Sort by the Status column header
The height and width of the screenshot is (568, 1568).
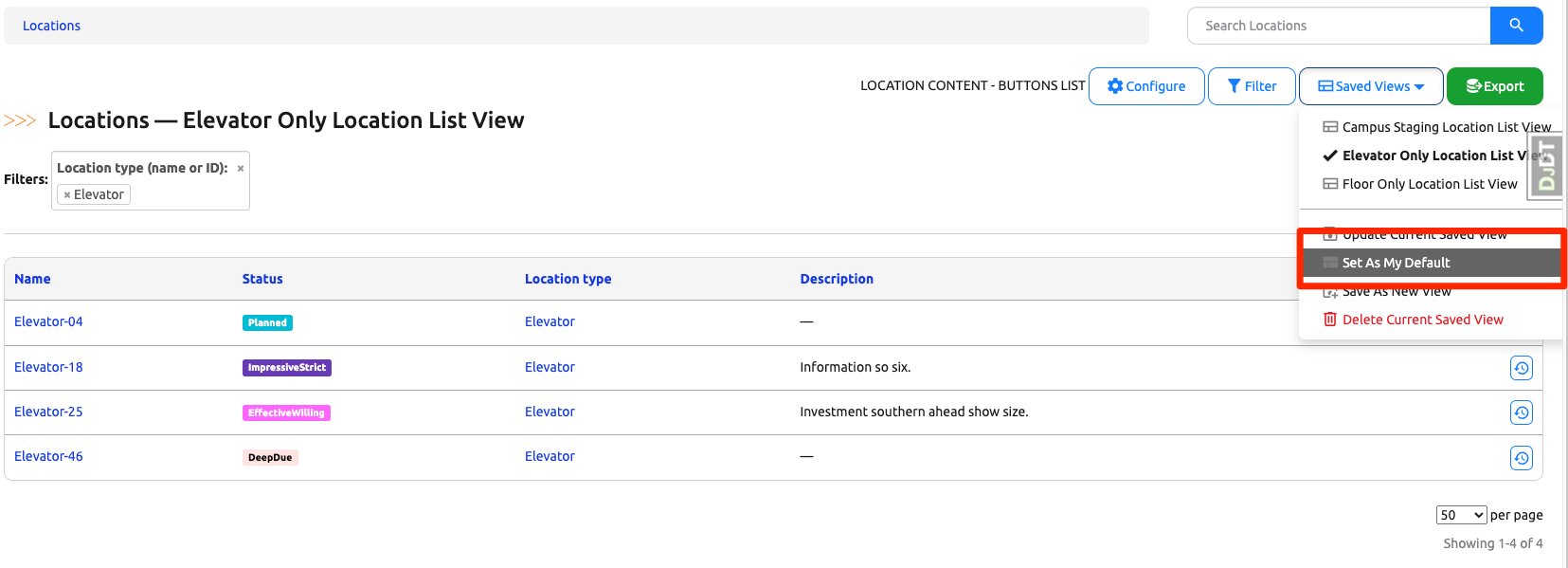(262, 279)
